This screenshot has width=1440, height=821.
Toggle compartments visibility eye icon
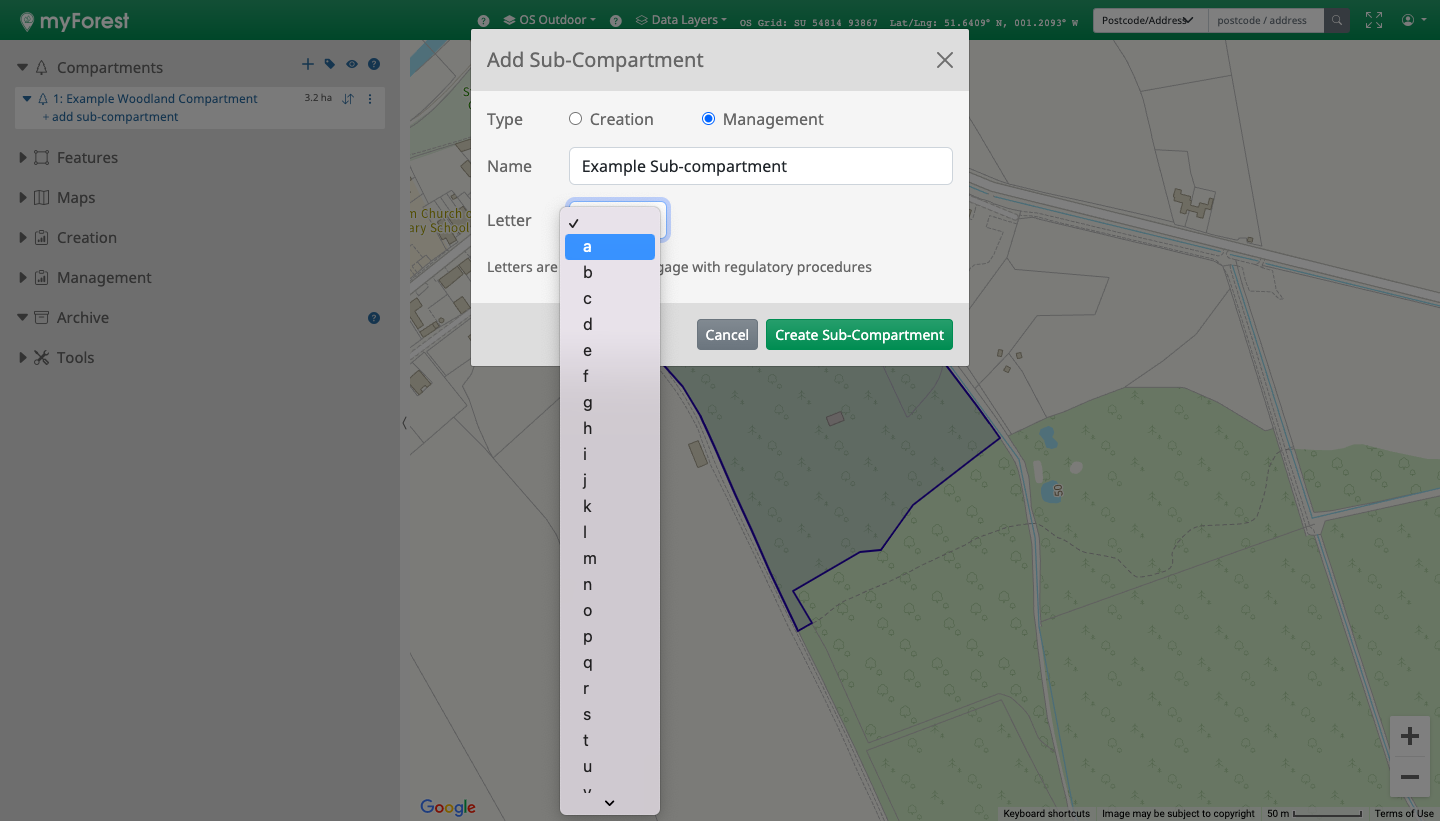[x=352, y=65]
